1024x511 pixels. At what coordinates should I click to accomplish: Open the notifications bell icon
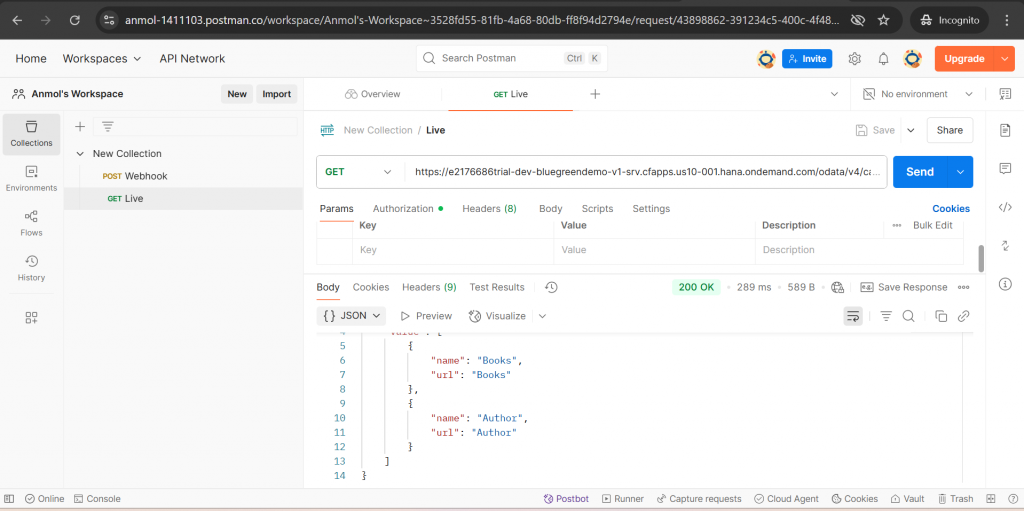(x=884, y=59)
